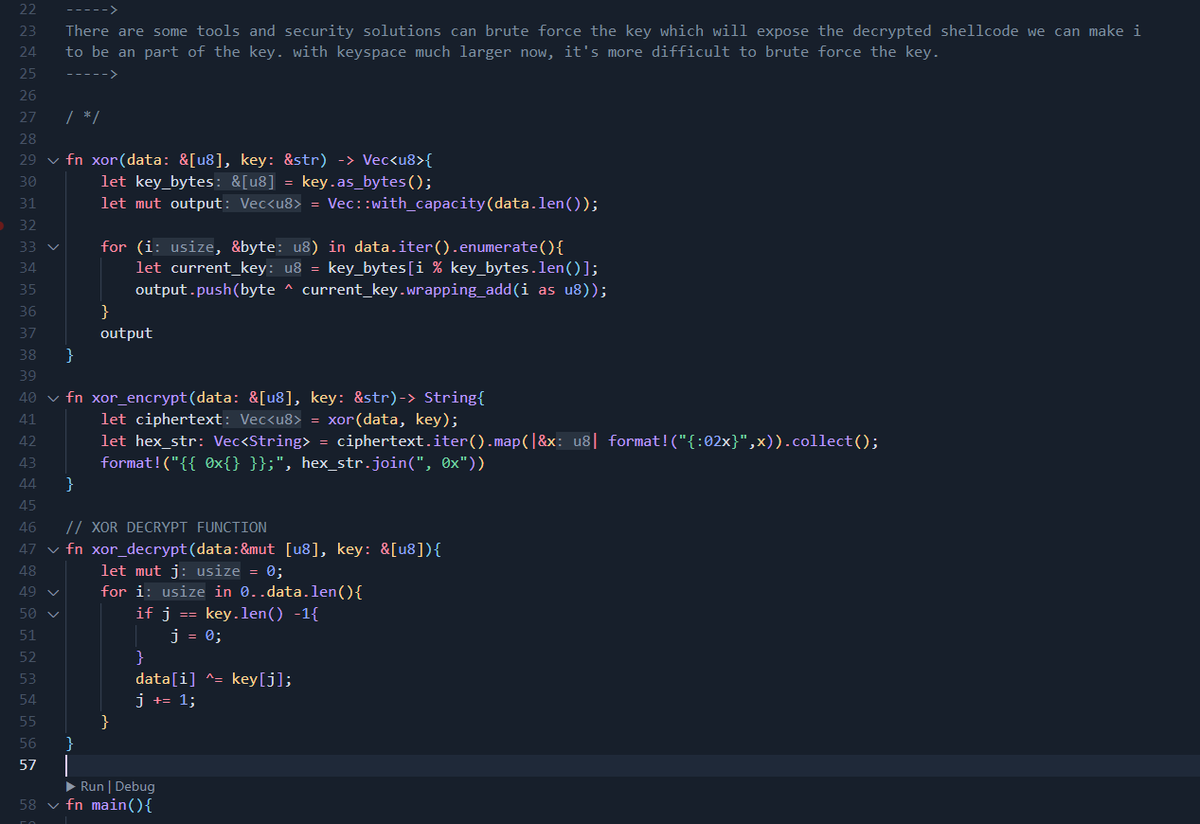Viewport: 1200px width, 824px height.
Task: Click the 'key_bytes.len()' expression on line 34
Action: (x=520, y=268)
